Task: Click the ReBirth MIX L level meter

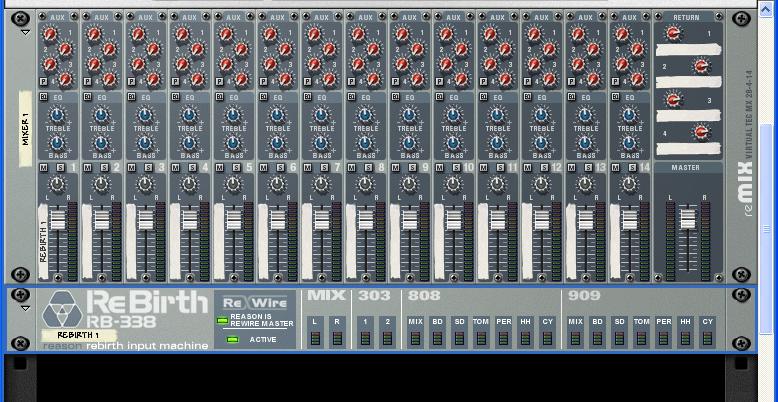Action: pos(315,338)
